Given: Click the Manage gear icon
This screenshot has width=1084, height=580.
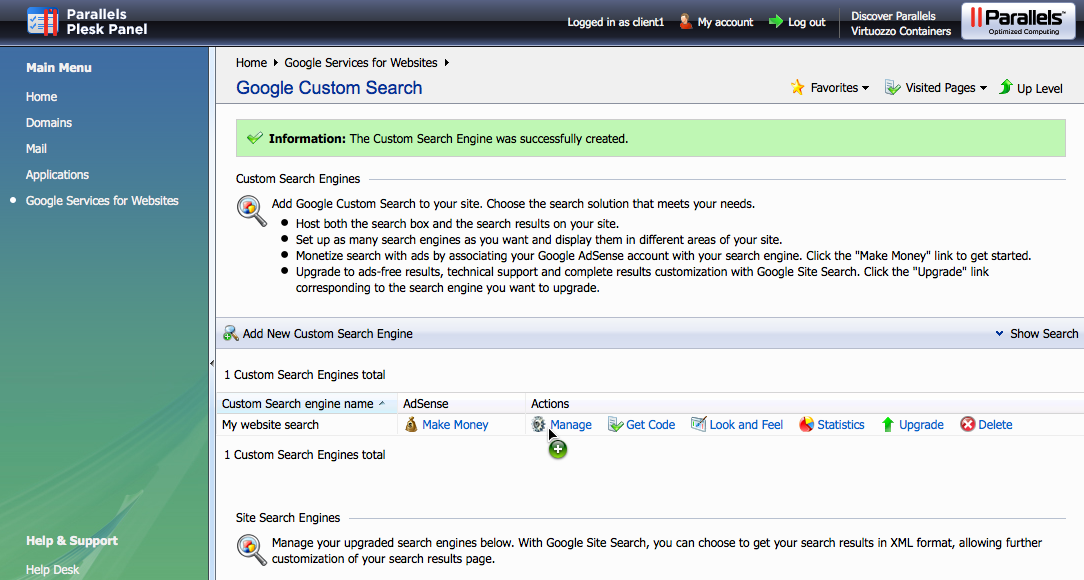Looking at the screenshot, I should [x=539, y=425].
